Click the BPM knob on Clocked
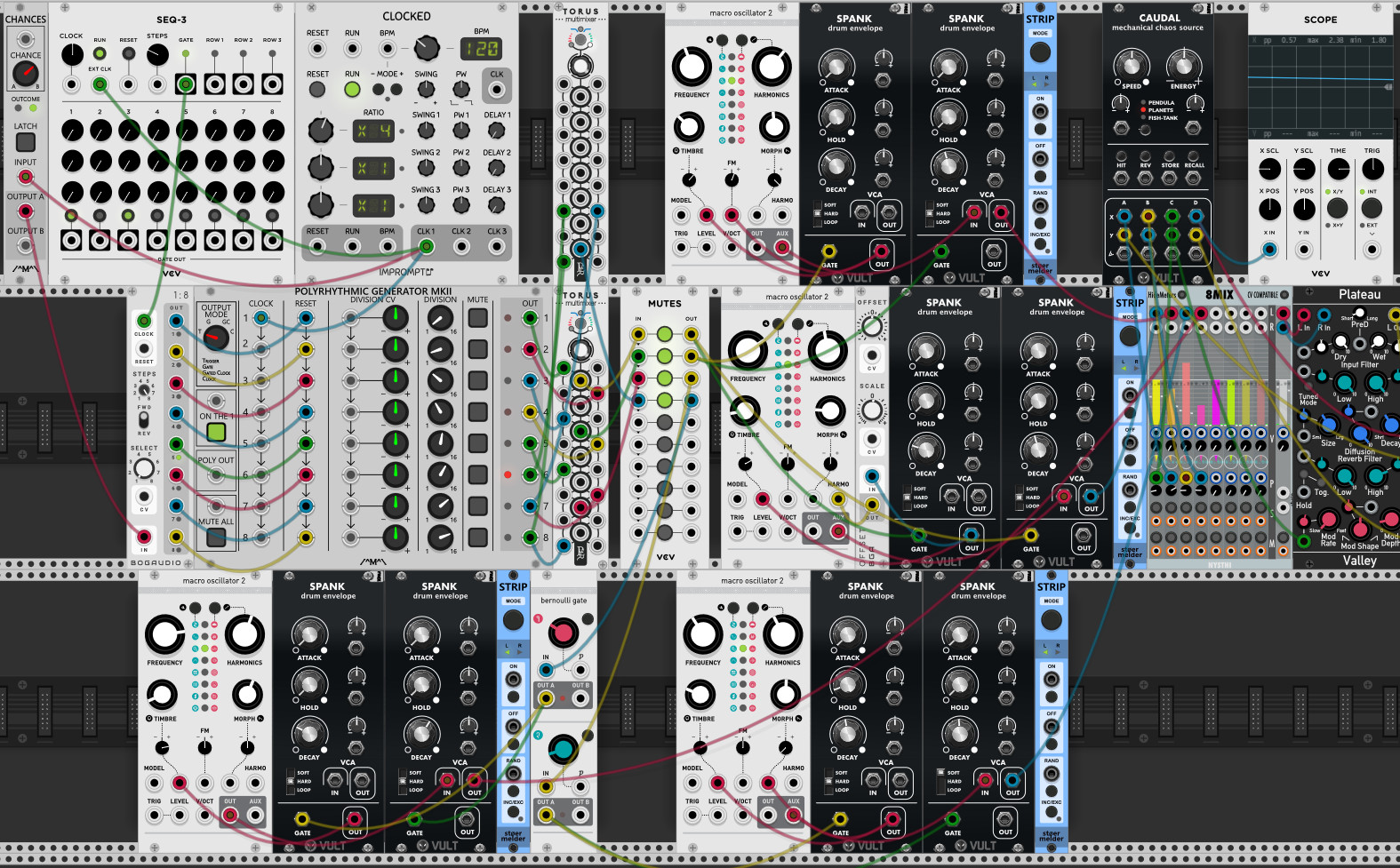The image size is (1400, 868). (427, 48)
